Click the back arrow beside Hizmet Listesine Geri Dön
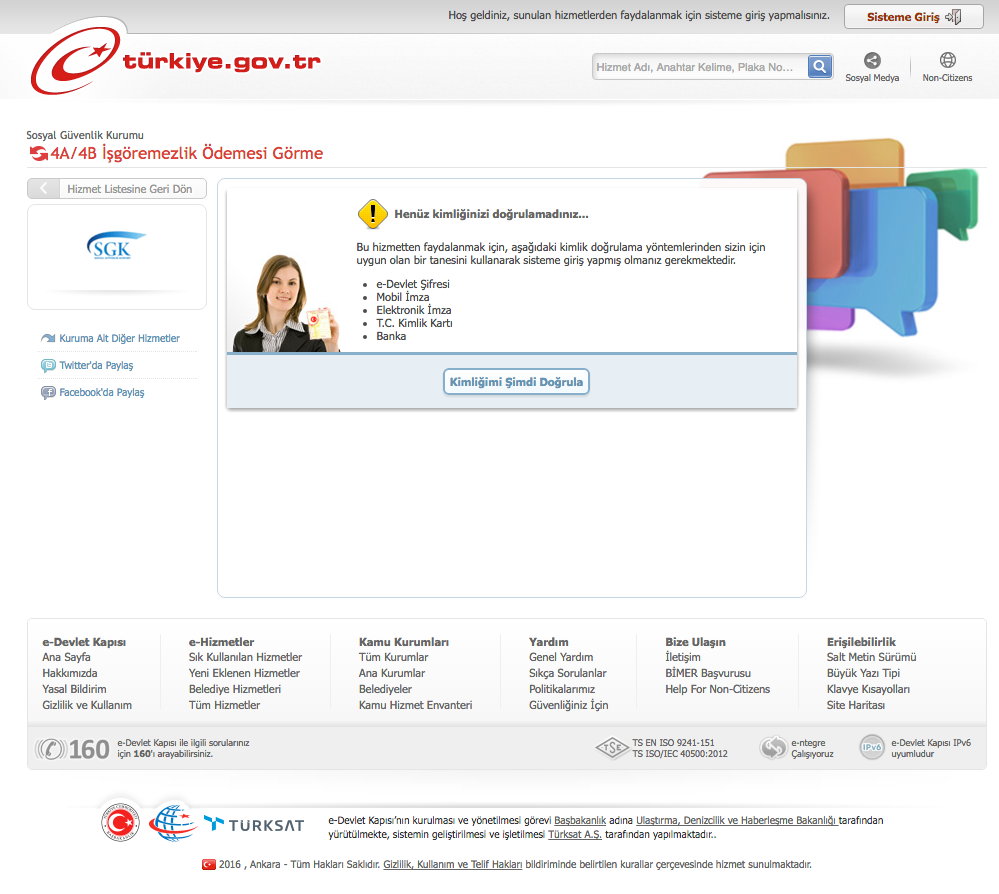The image size is (999, 894). 43,189
